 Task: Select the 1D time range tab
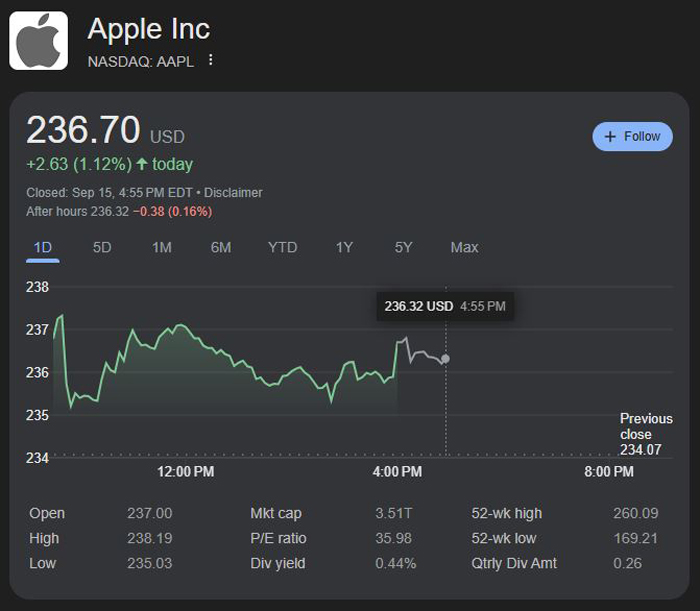pos(43,247)
